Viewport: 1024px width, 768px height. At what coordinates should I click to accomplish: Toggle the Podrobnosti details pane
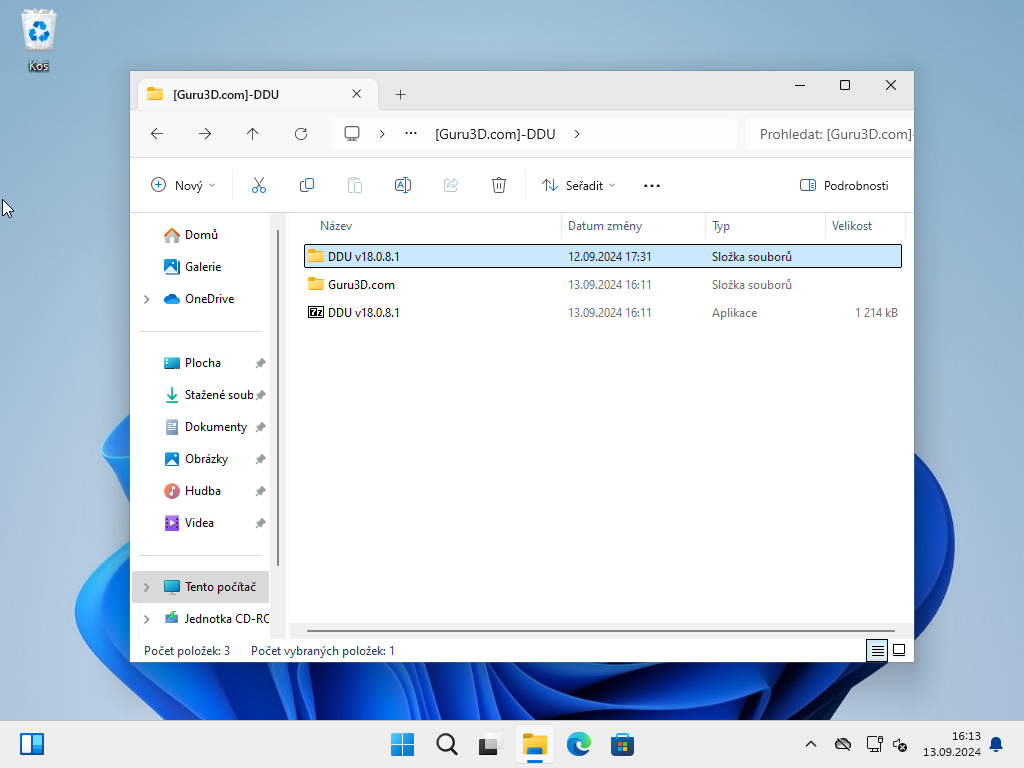click(x=844, y=185)
